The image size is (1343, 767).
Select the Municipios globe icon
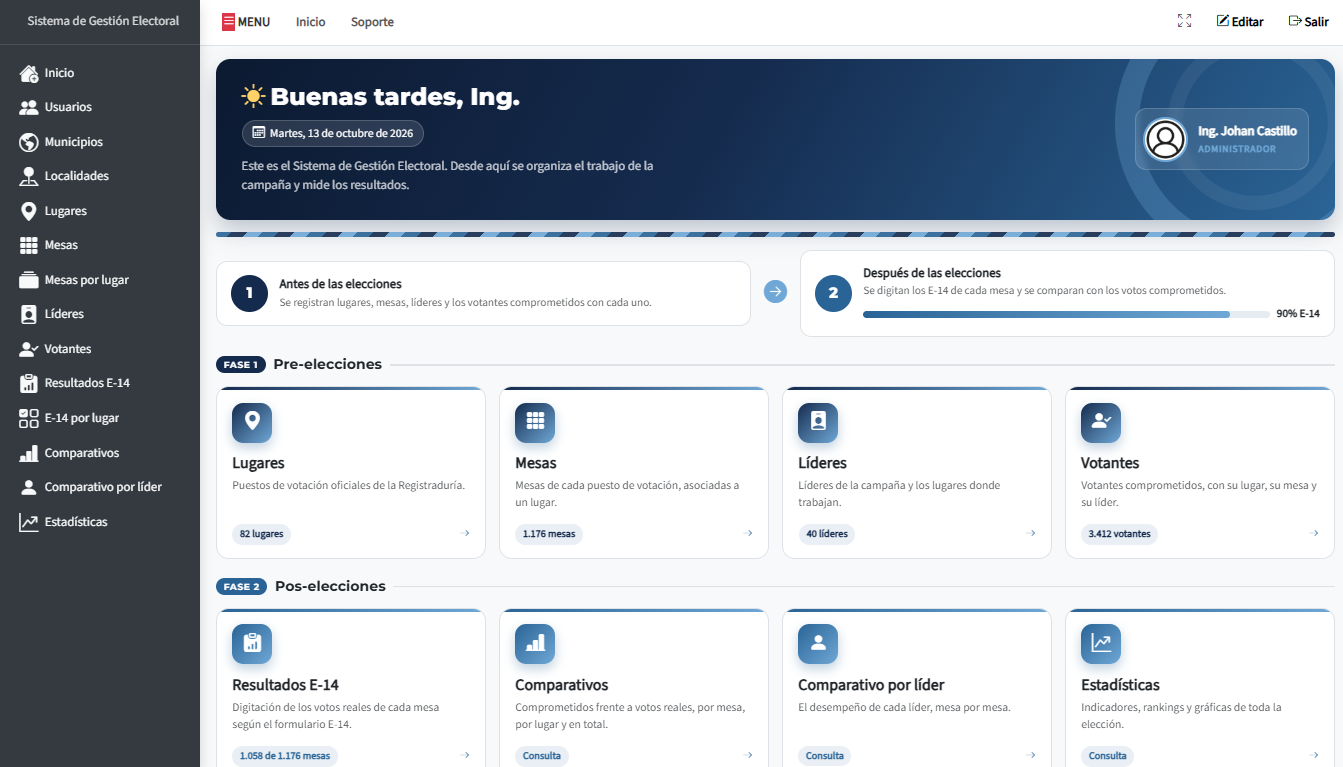(x=29, y=142)
